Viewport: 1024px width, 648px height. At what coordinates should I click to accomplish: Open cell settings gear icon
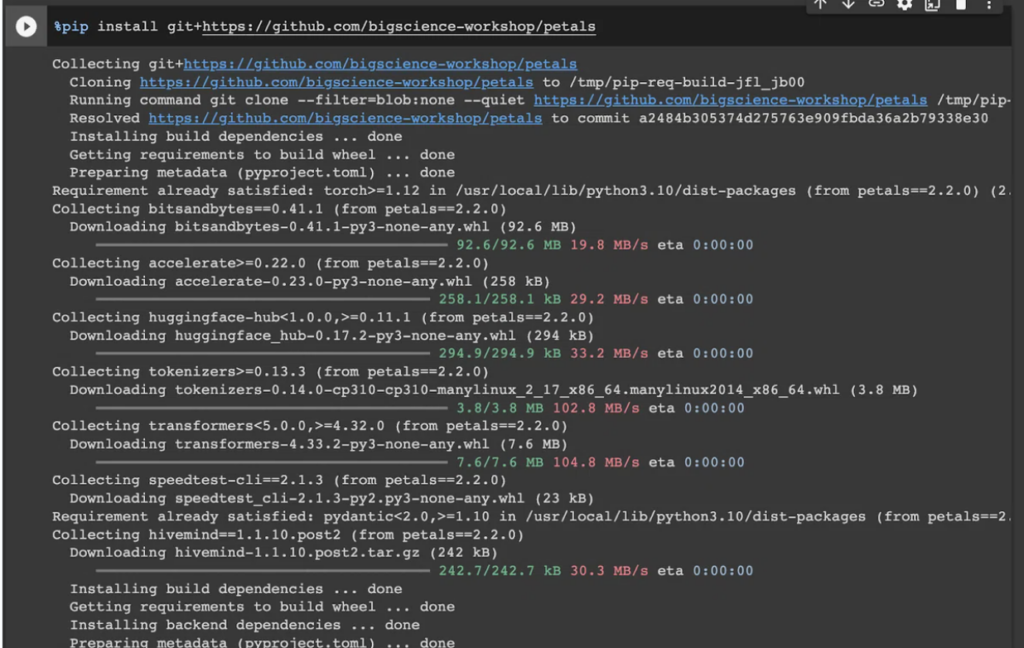(904, 4)
